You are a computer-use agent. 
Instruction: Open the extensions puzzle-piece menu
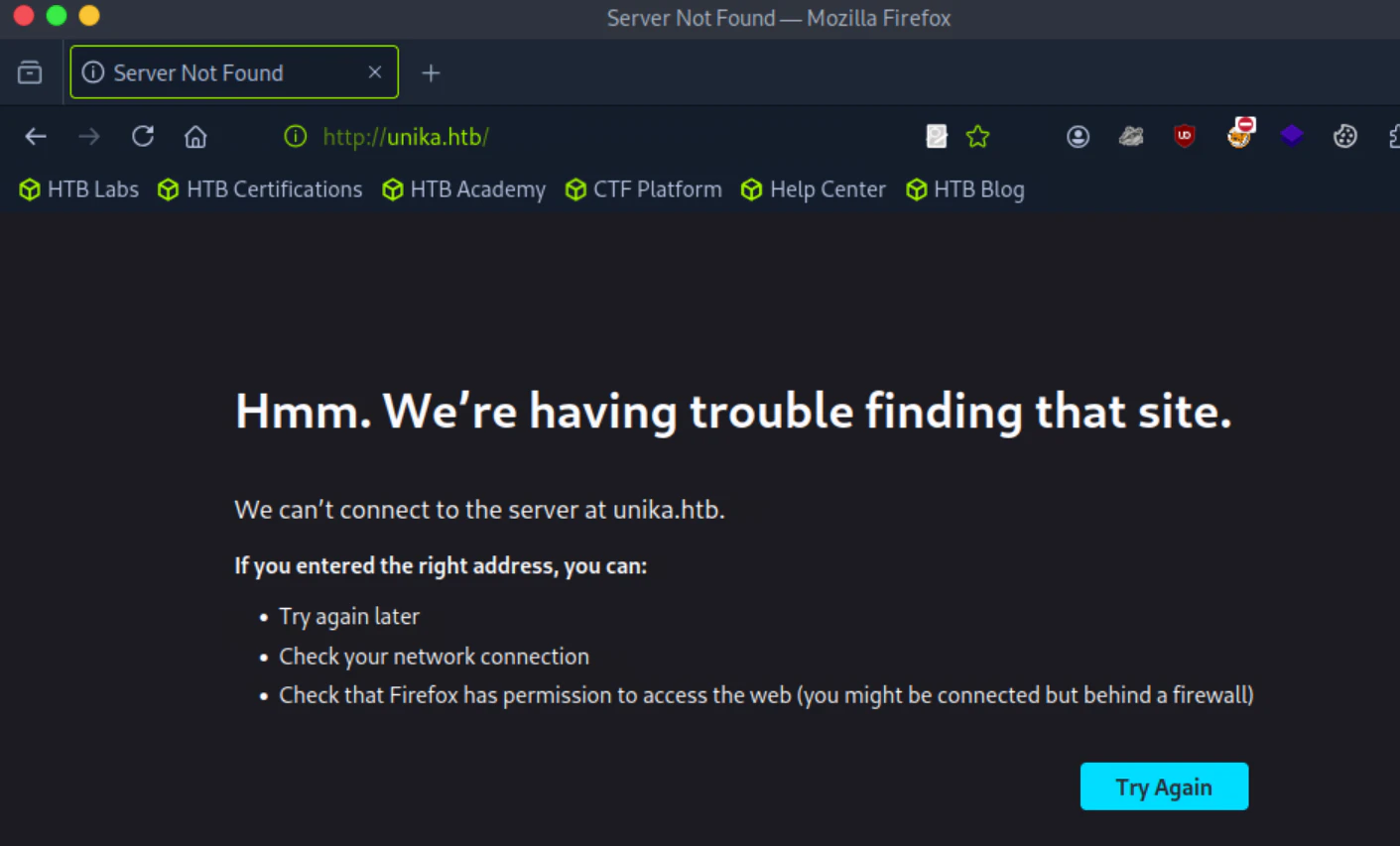(1393, 137)
